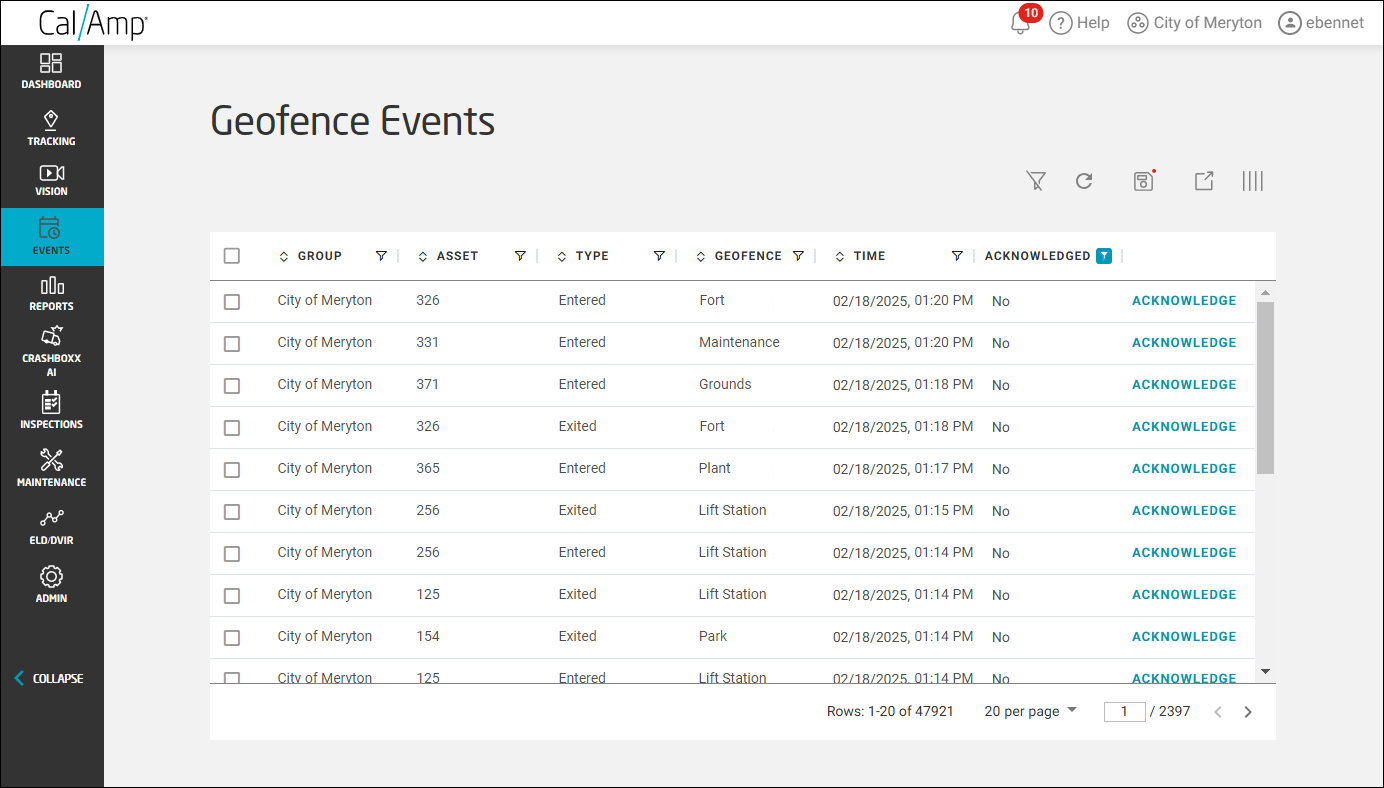Click the page number input field

tap(1124, 712)
